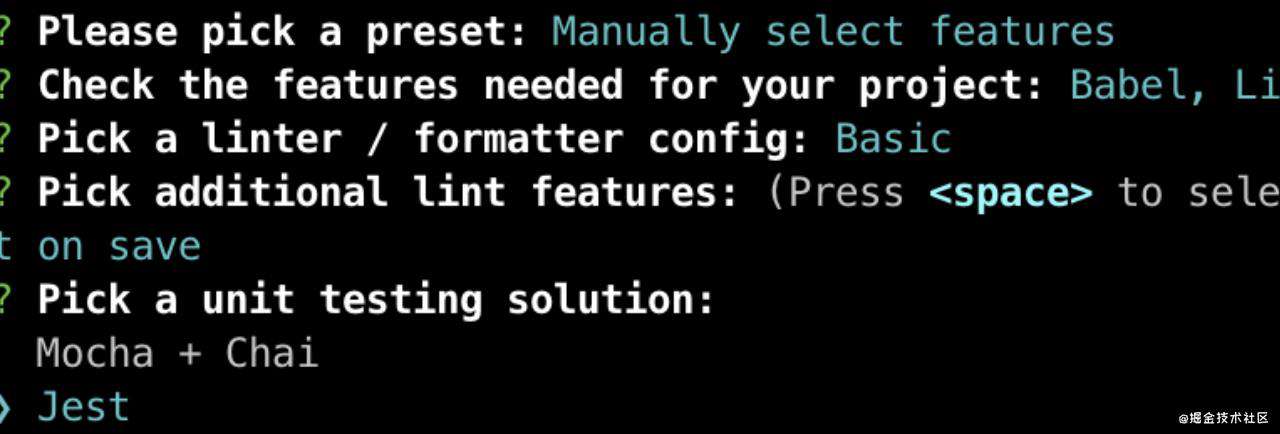Click the slash in 'linter / formatter'
1280x434 pixels.
click(x=378, y=138)
